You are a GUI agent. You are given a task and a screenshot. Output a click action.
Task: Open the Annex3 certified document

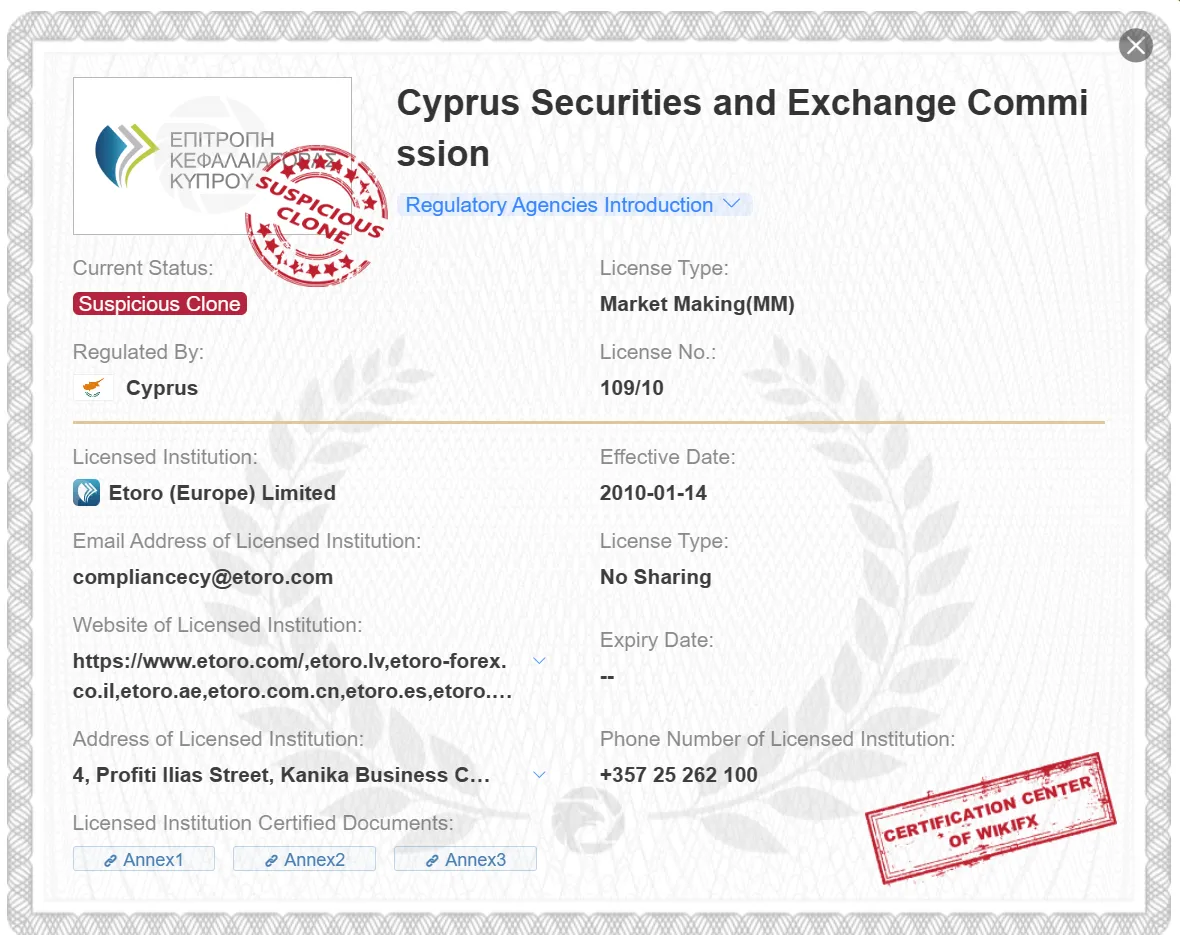pyautogui.click(x=465, y=859)
